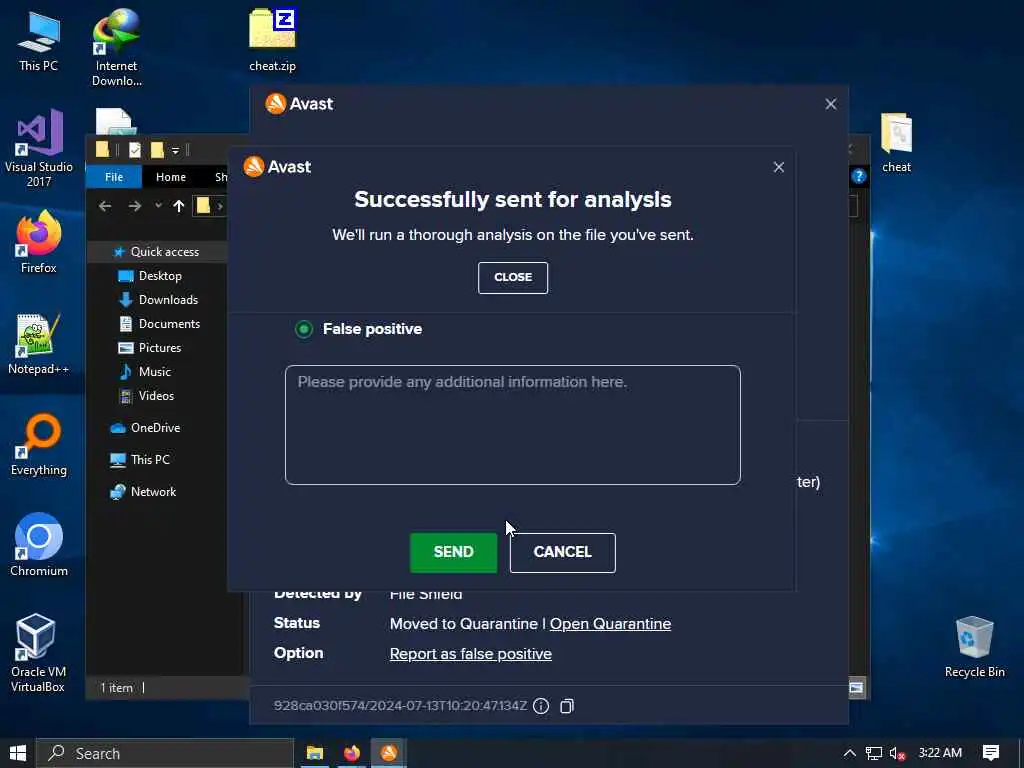Click Report as false positive link
The image size is (1024, 768).
point(470,654)
